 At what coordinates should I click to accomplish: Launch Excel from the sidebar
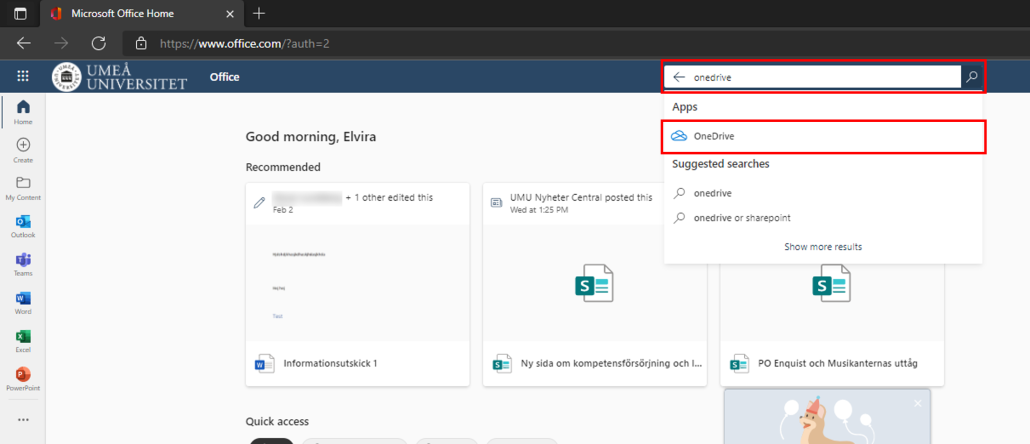click(23, 342)
